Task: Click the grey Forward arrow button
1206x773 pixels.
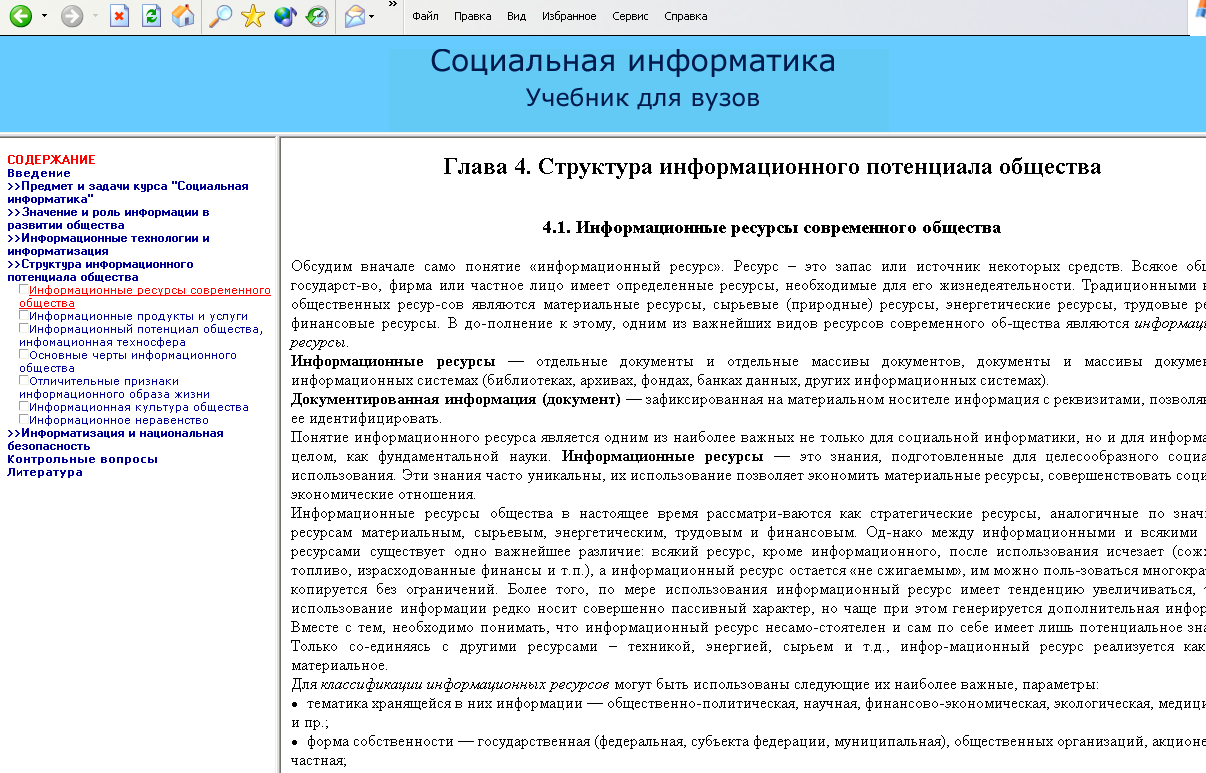Action: click(x=72, y=16)
